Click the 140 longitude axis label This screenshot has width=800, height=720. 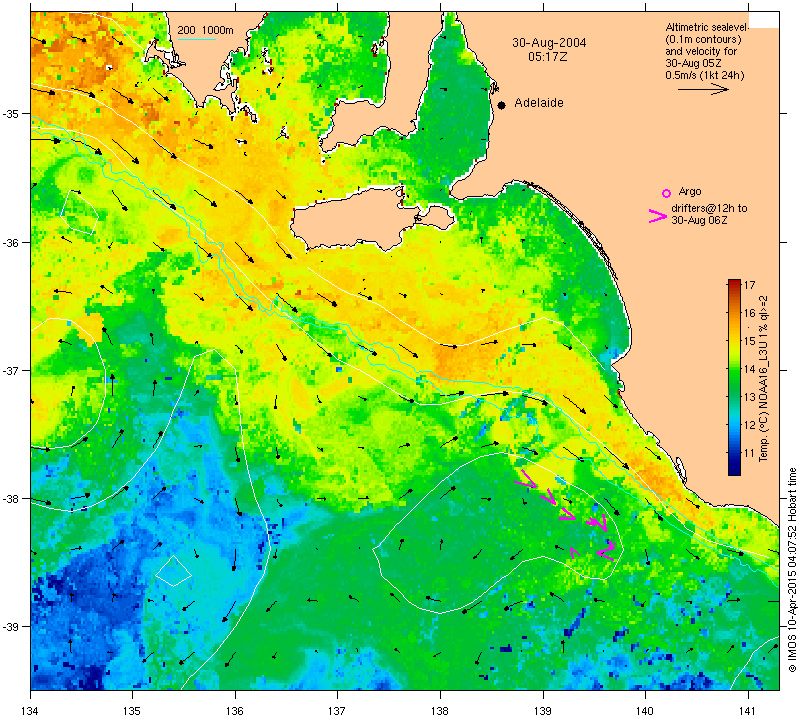point(645,710)
